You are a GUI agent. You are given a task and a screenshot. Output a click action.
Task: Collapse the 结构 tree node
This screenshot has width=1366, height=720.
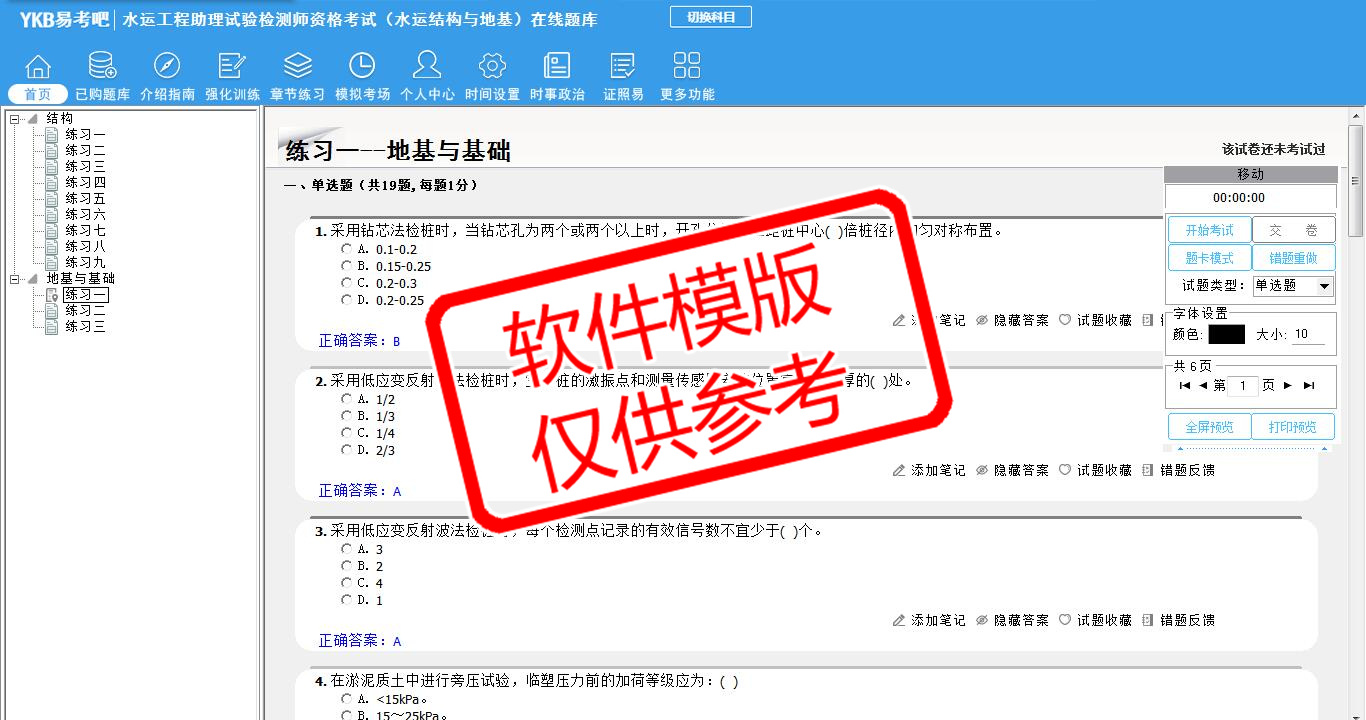(x=15, y=119)
